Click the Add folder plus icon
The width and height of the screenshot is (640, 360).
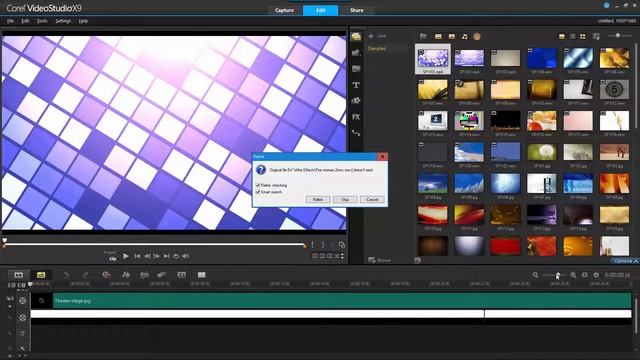(x=371, y=36)
